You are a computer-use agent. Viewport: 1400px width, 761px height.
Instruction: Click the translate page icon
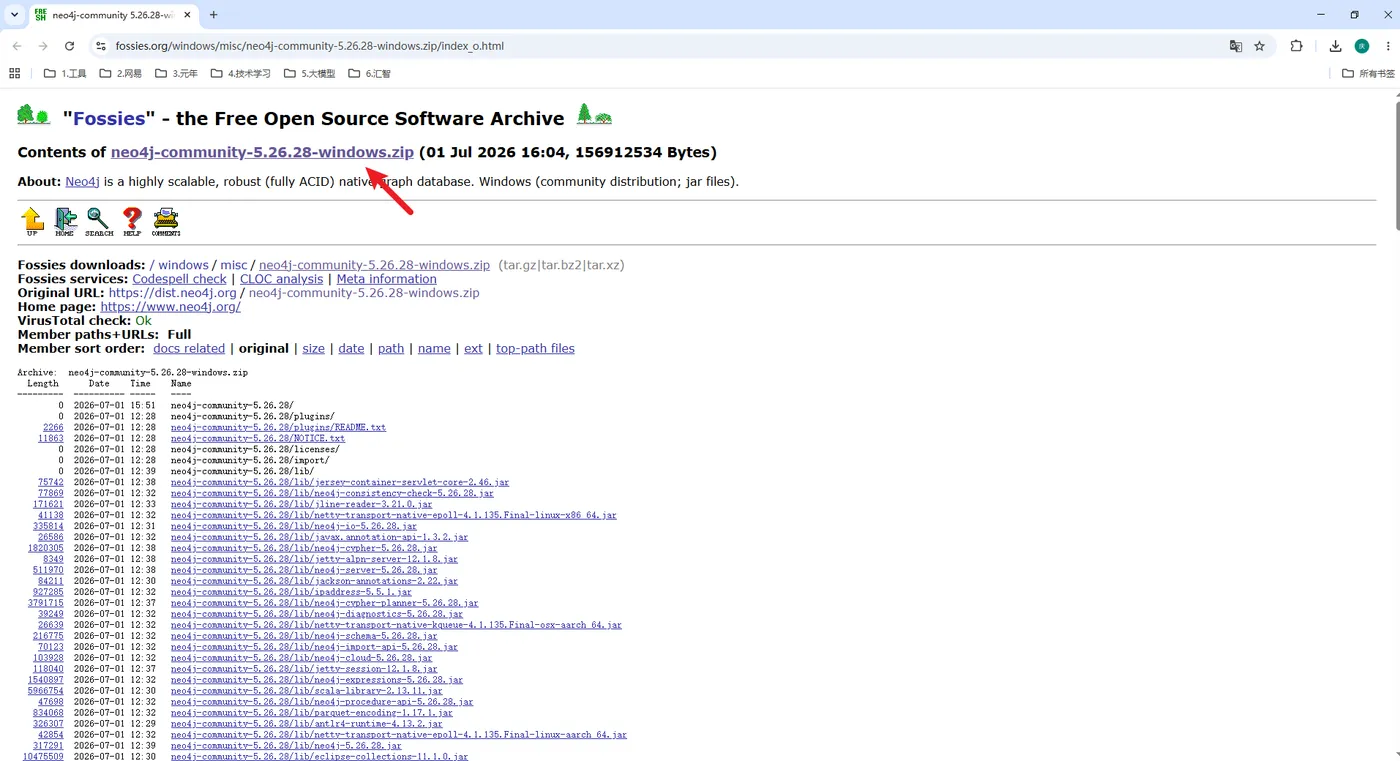[1236, 46]
